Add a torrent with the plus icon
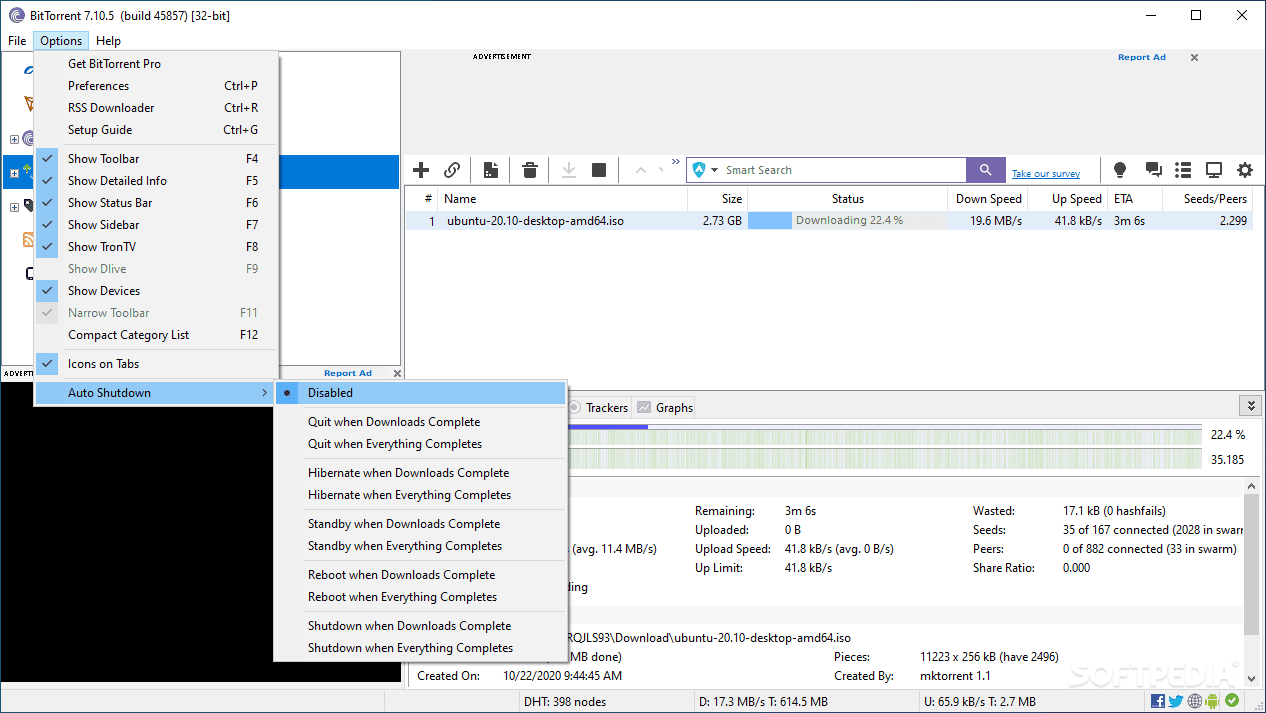The width and height of the screenshot is (1266, 713). click(x=421, y=170)
